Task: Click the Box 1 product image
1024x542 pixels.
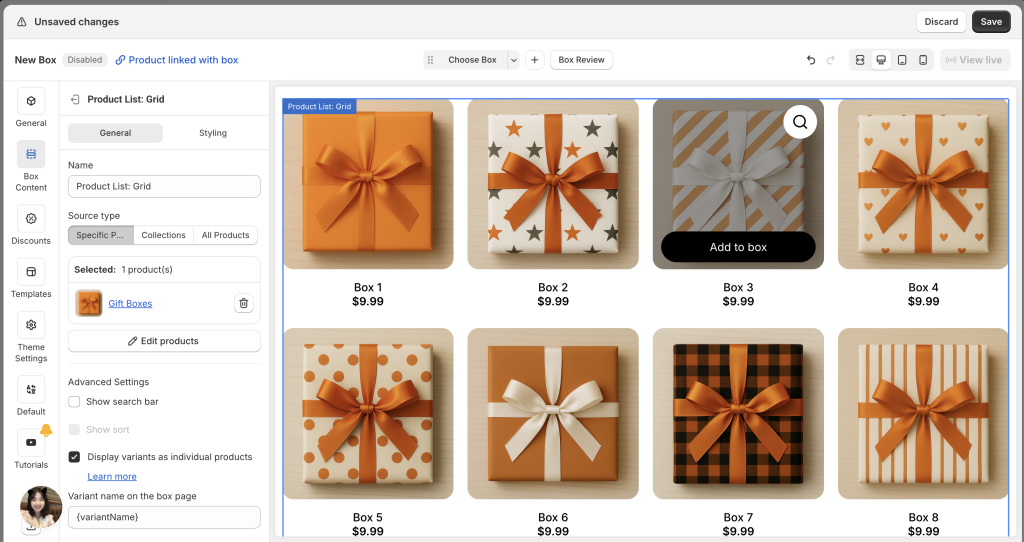Action: [368, 183]
